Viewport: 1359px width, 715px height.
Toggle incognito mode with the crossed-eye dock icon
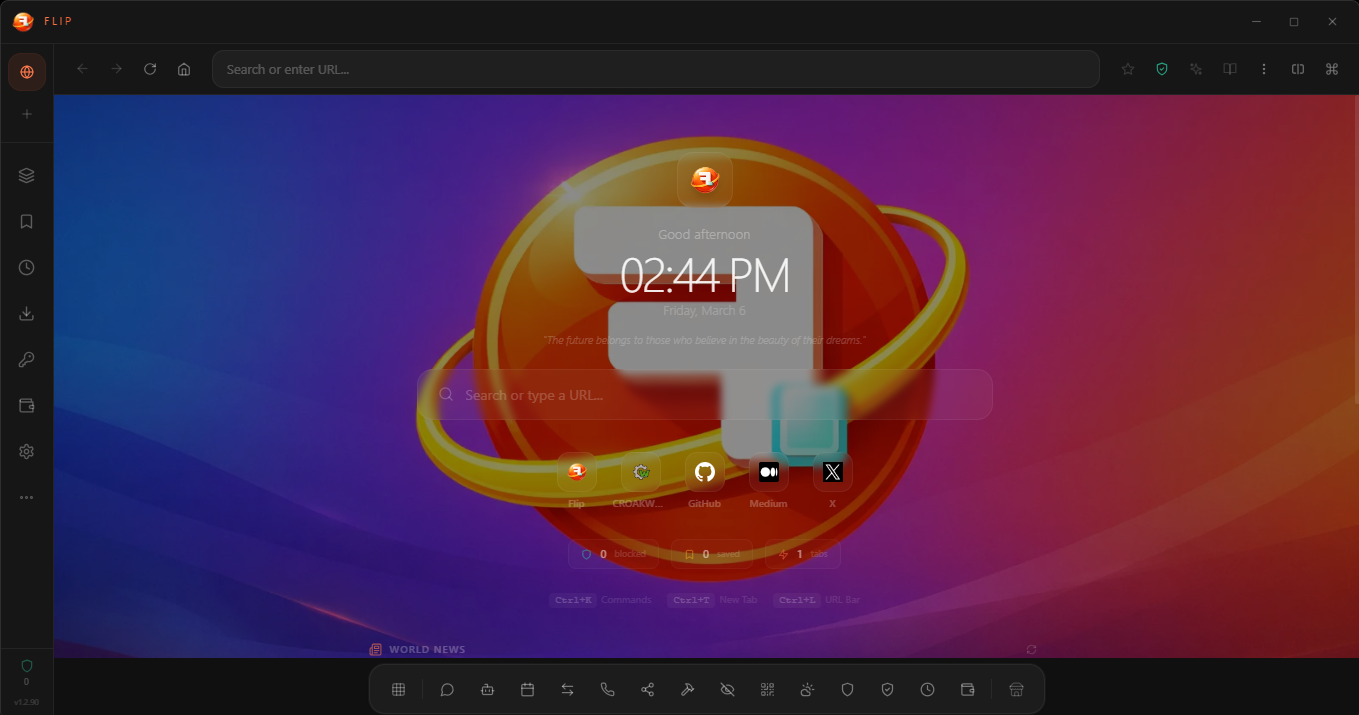[727, 689]
